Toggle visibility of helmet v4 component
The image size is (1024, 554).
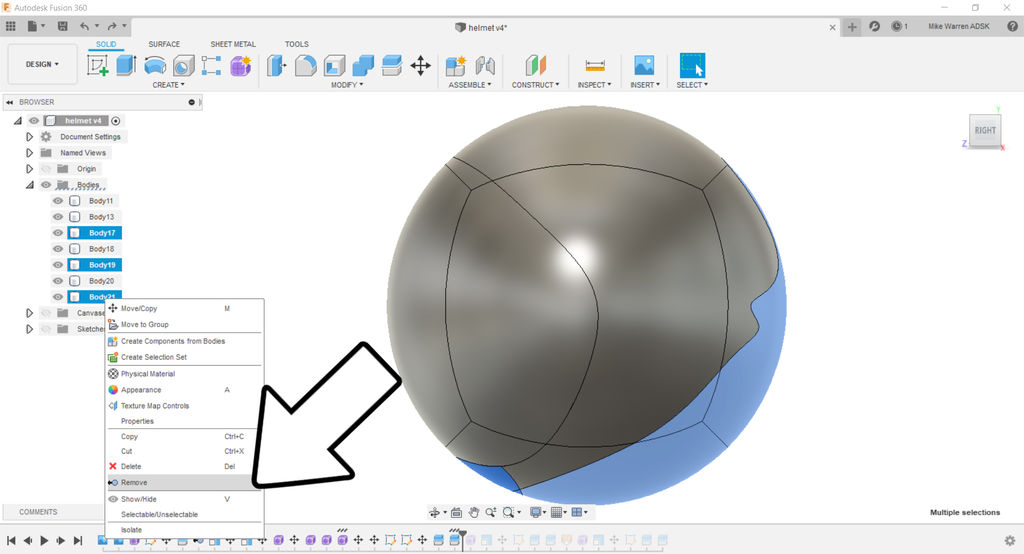coord(34,120)
